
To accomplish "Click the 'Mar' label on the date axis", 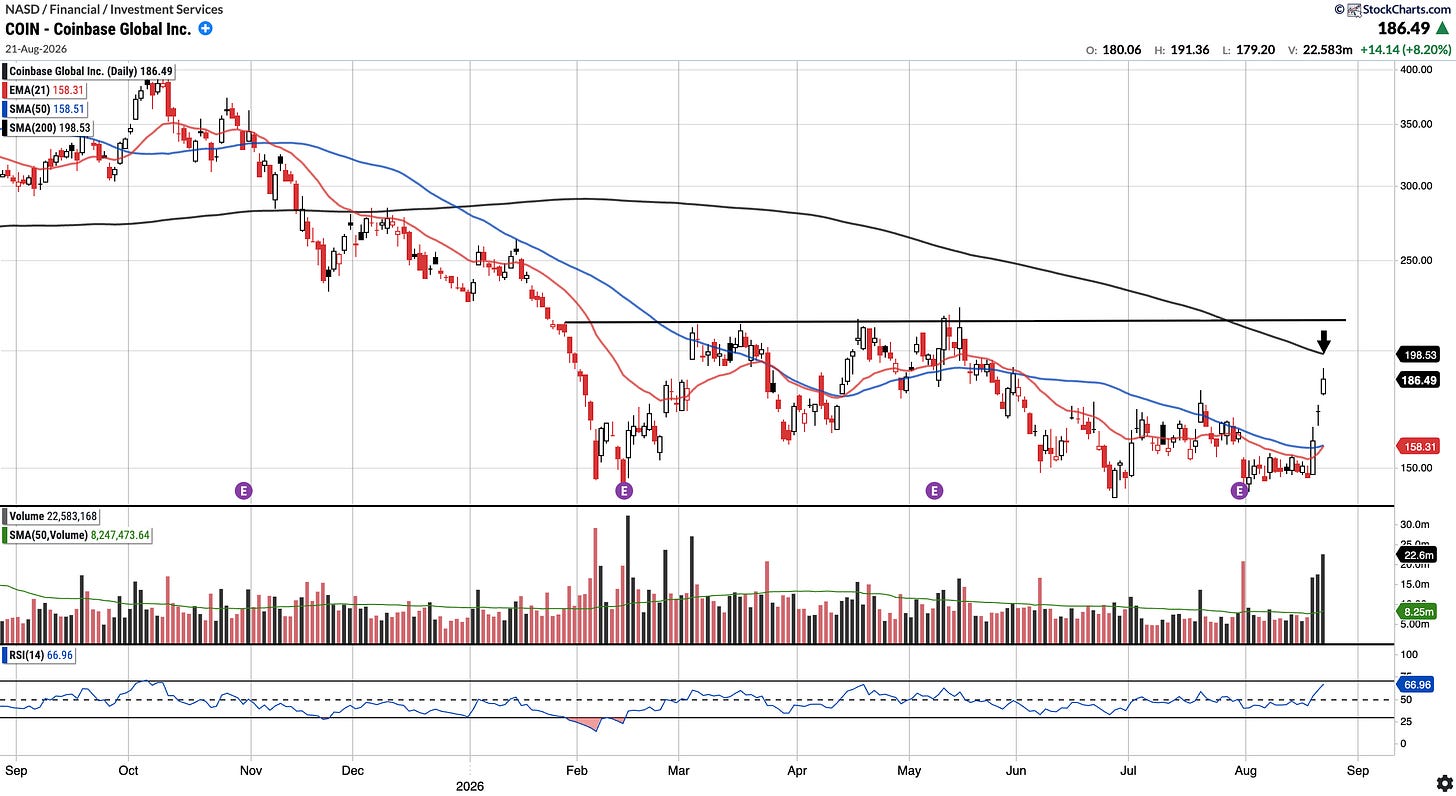I will click(x=679, y=772).
